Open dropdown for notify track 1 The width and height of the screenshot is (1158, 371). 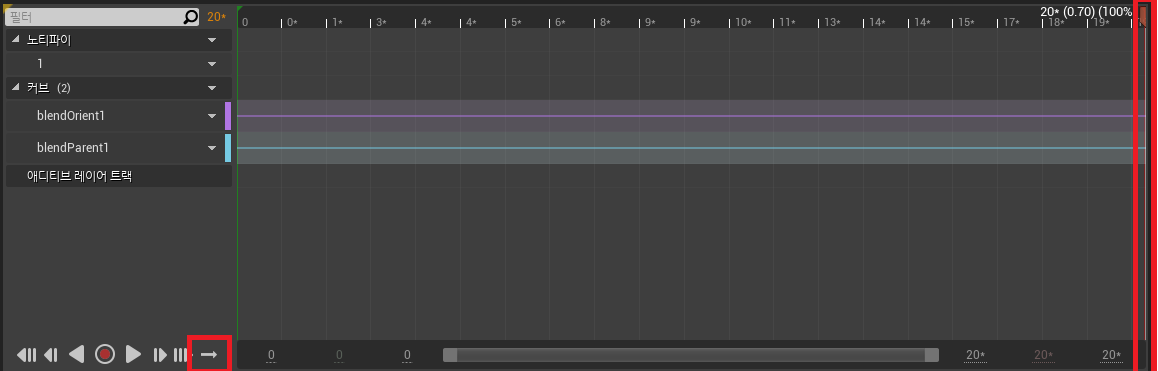click(212, 64)
